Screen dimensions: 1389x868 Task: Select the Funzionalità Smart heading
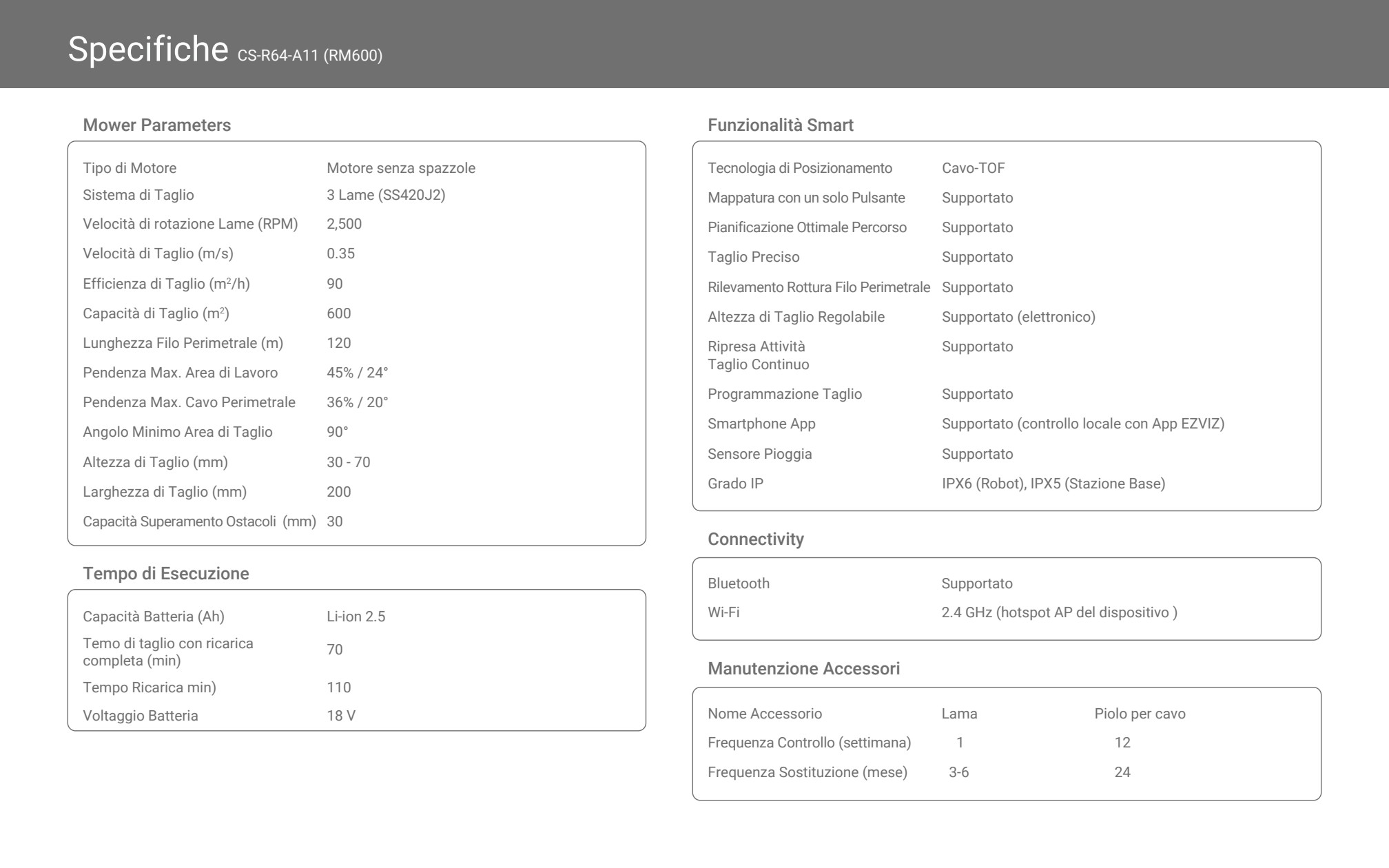(781, 125)
